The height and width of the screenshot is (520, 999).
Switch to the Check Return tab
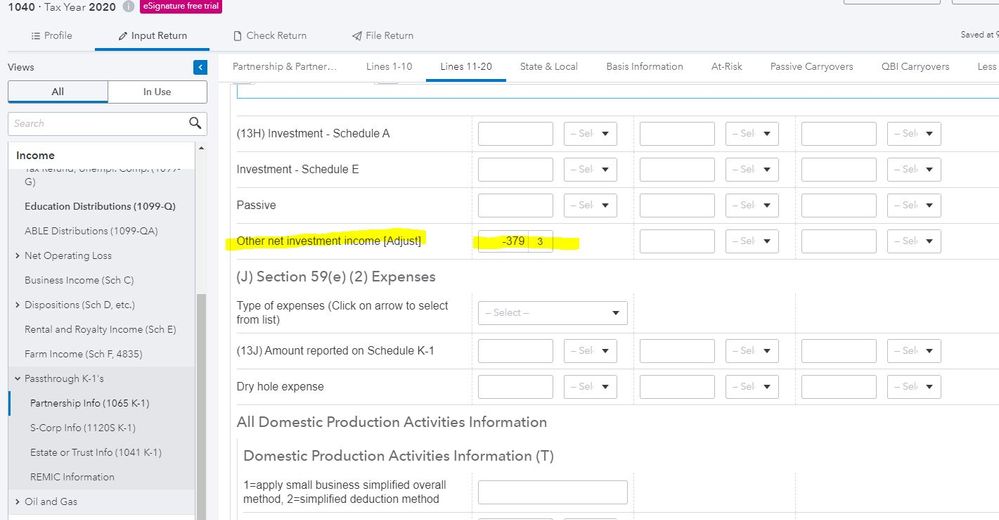tap(270, 36)
